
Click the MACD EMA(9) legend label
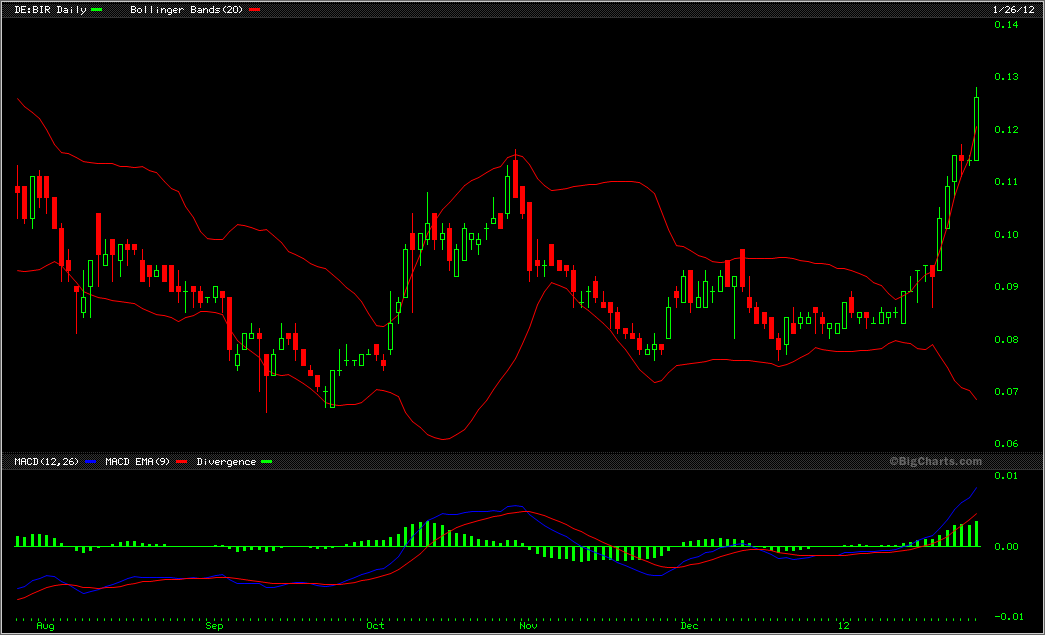tap(137, 462)
